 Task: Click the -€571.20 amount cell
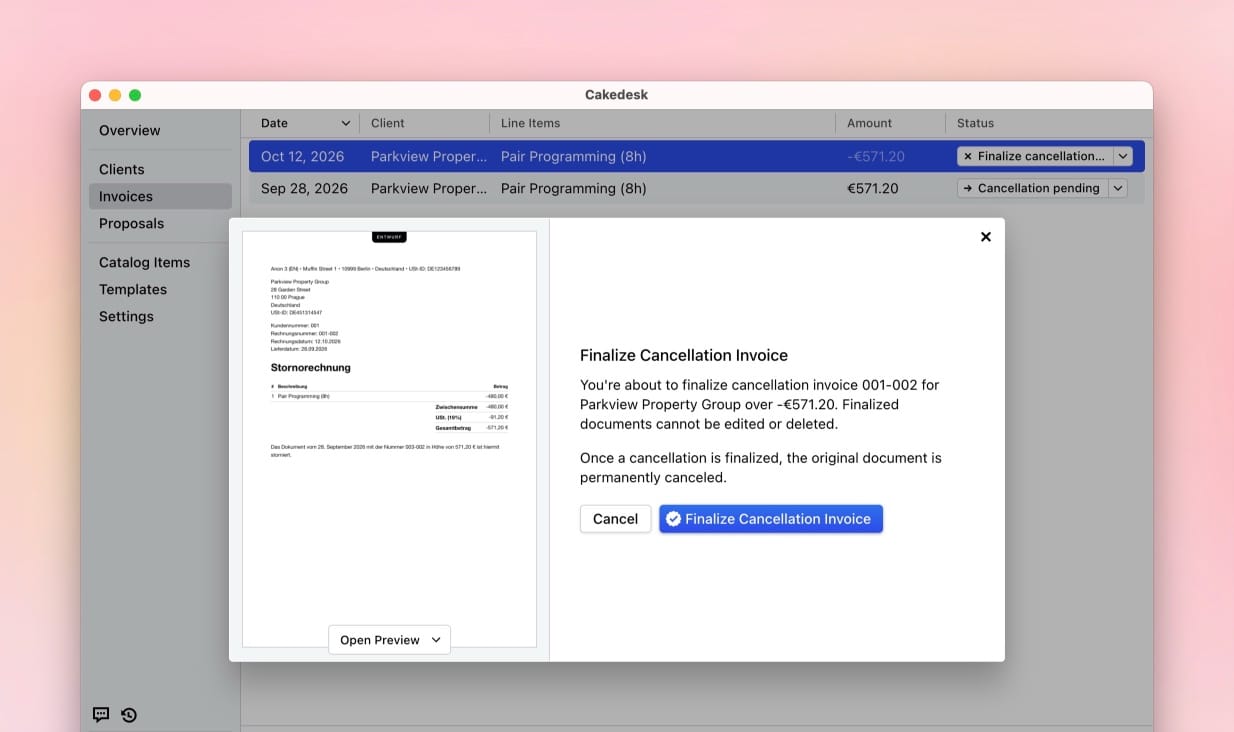click(x=875, y=156)
